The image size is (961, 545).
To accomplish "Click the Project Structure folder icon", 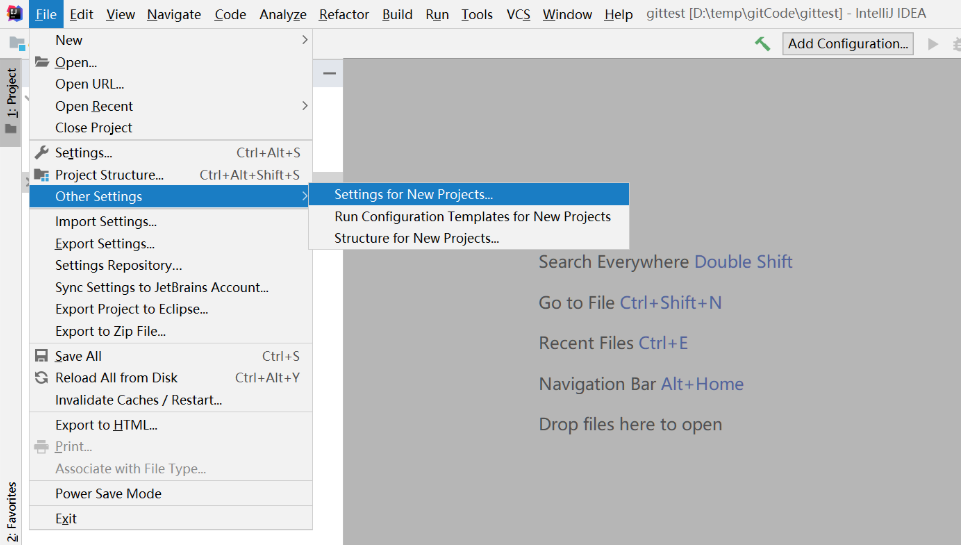I will 42,175.
